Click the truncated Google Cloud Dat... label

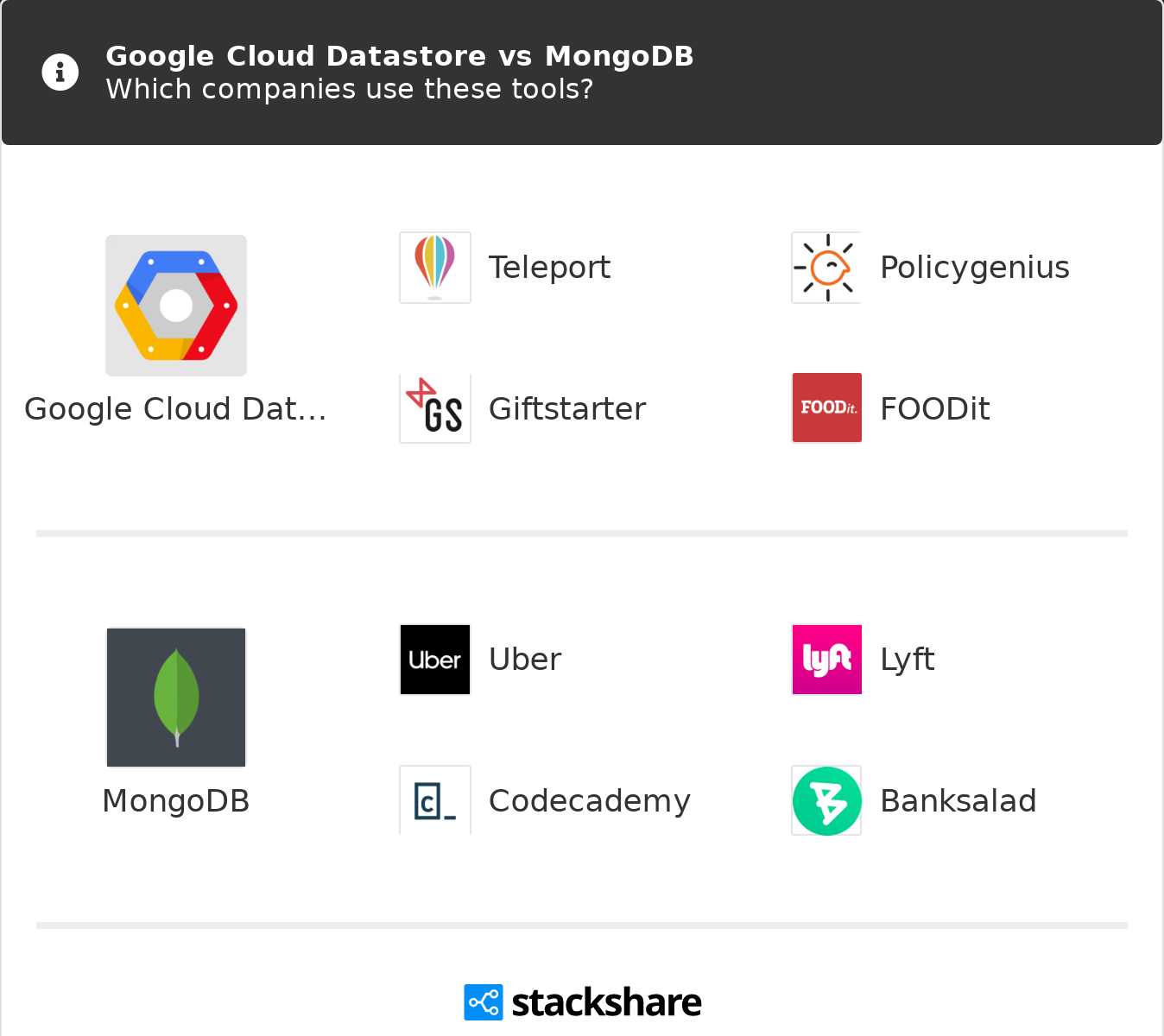click(175, 409)
